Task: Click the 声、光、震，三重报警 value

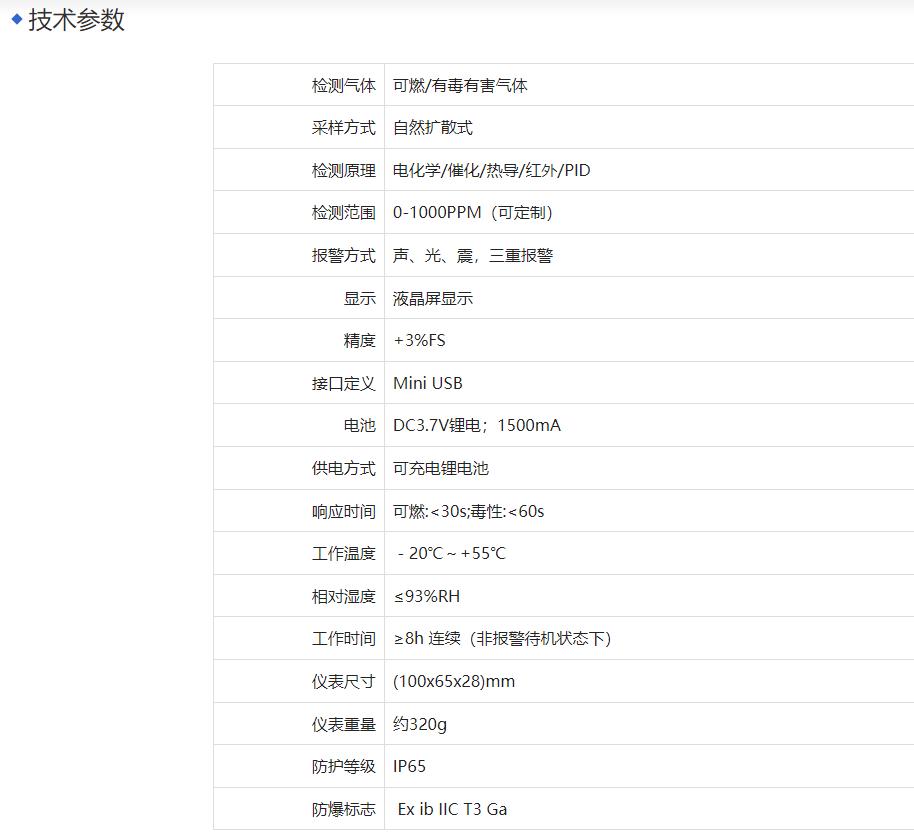Action: coord(472,256)
